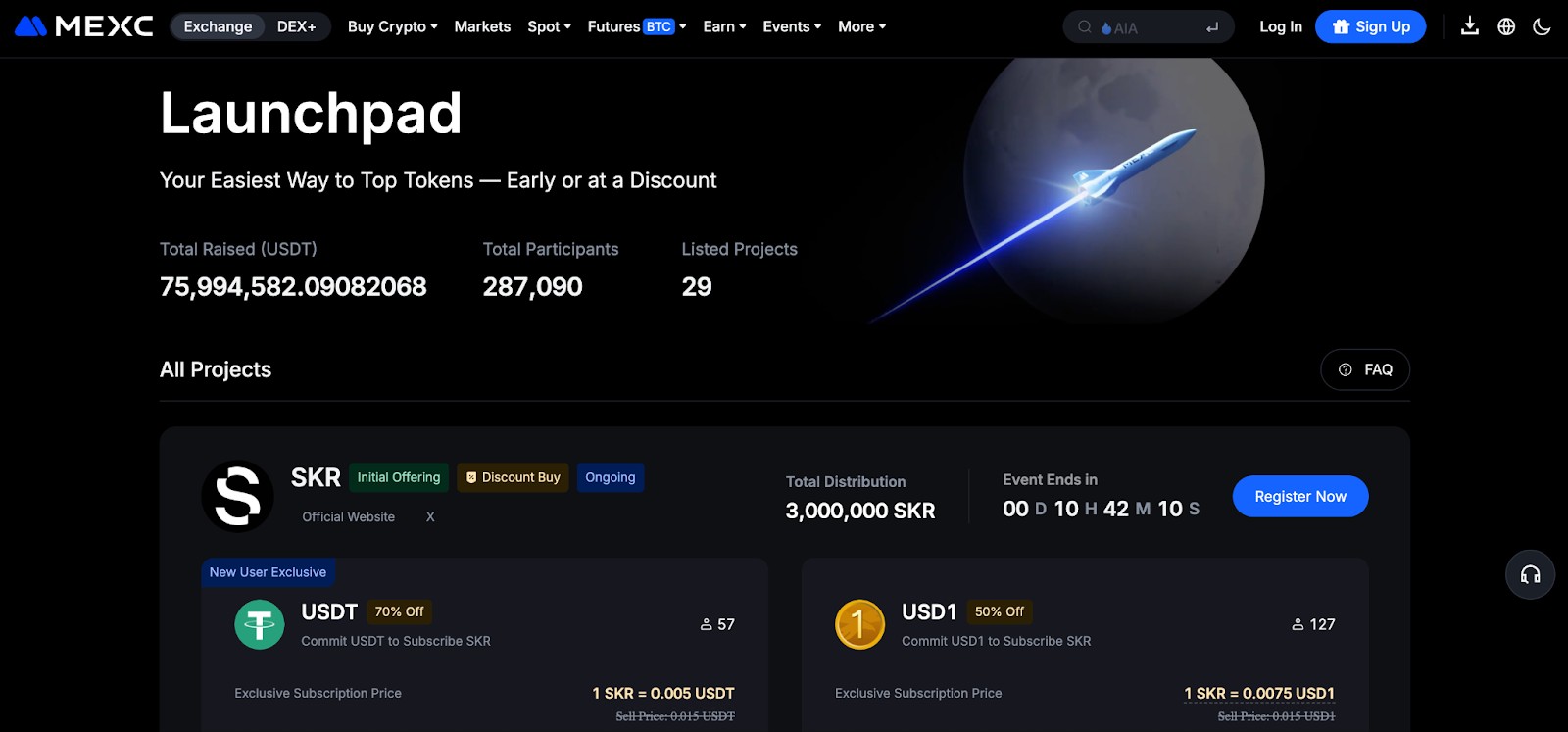Click the Ongoing status tag
Image resolution: width=1568 pixels, height=732 pixels.
(x=611, y=477)
